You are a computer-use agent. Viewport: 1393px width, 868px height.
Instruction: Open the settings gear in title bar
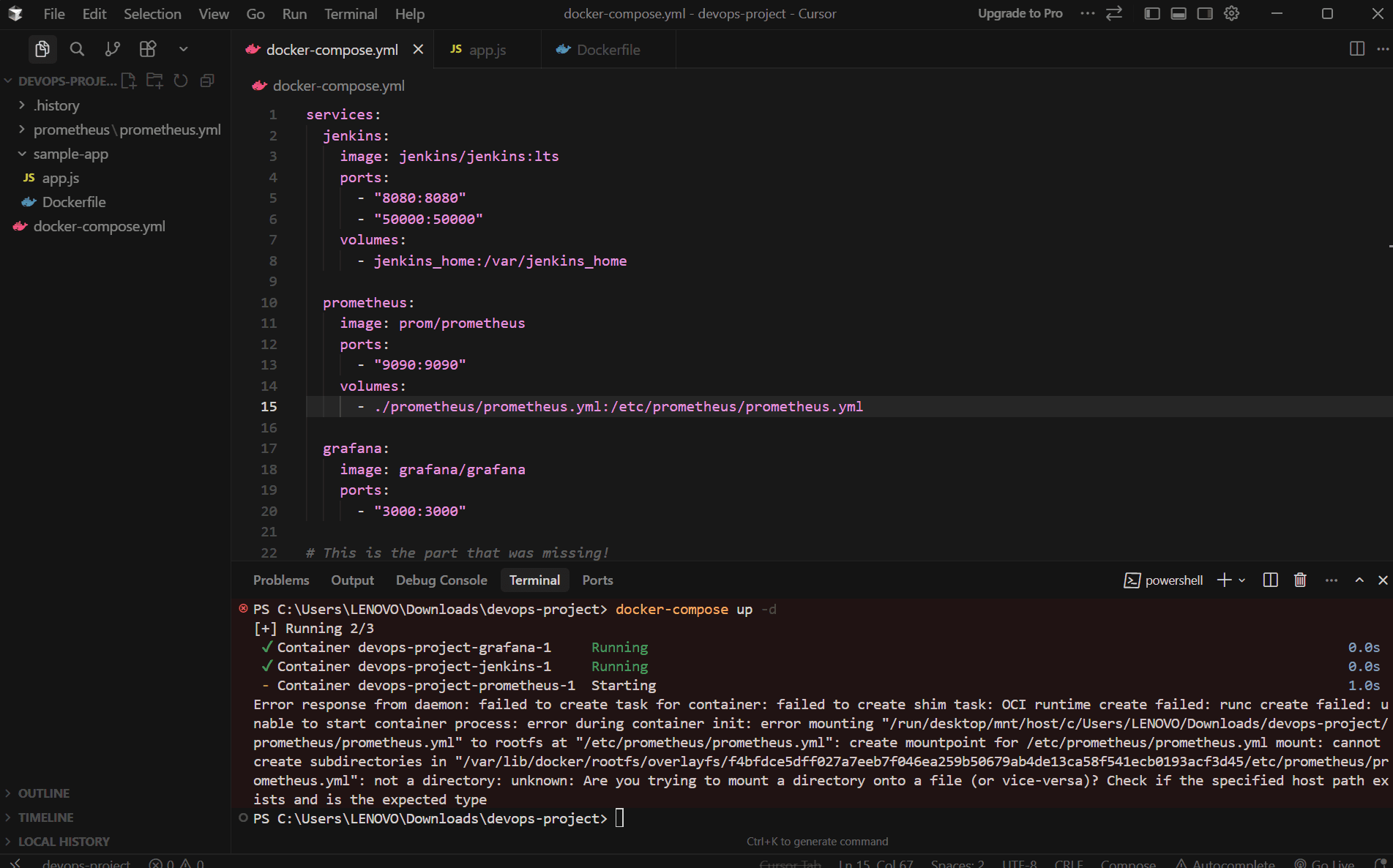pos(1232,14)
